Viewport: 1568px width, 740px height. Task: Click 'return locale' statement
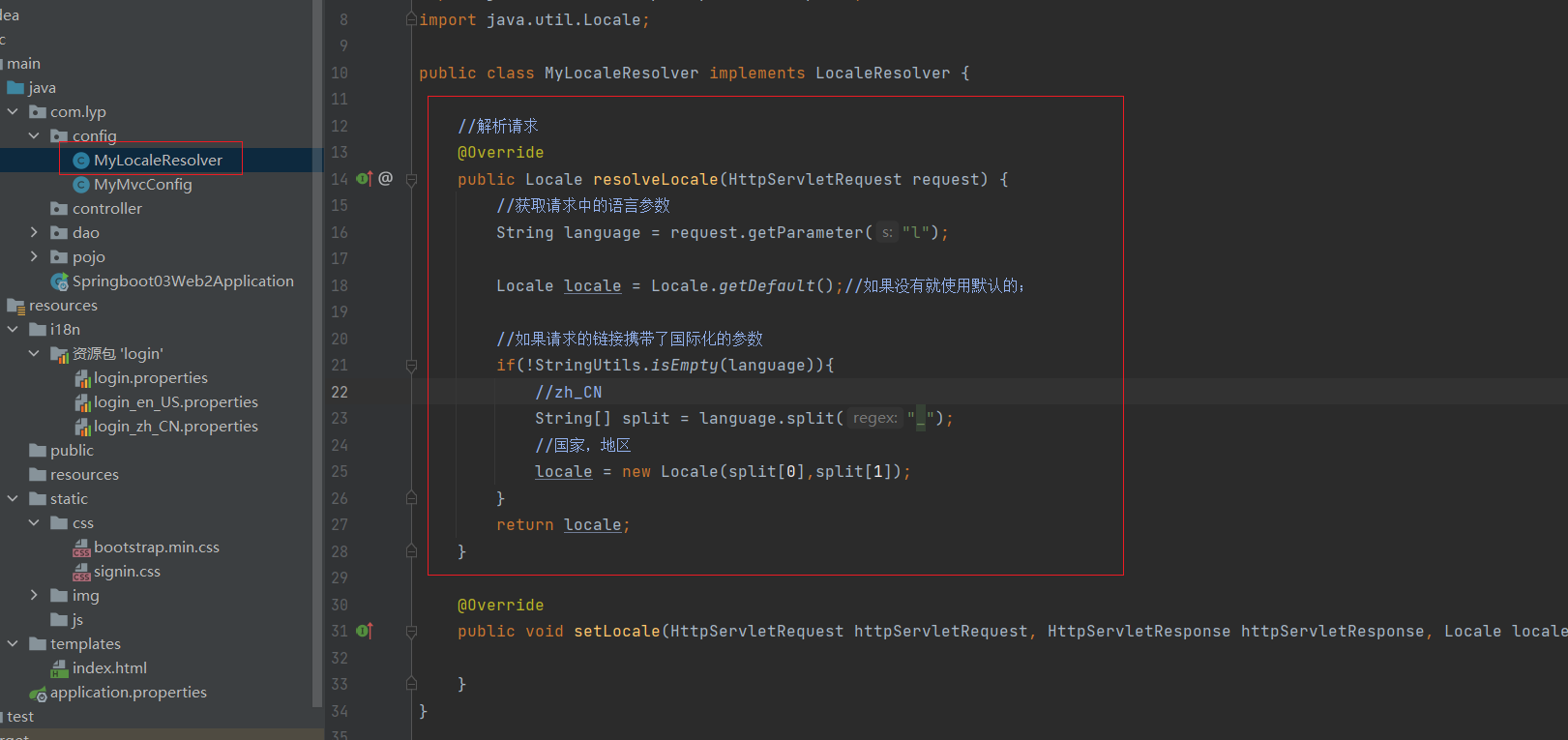563,525
